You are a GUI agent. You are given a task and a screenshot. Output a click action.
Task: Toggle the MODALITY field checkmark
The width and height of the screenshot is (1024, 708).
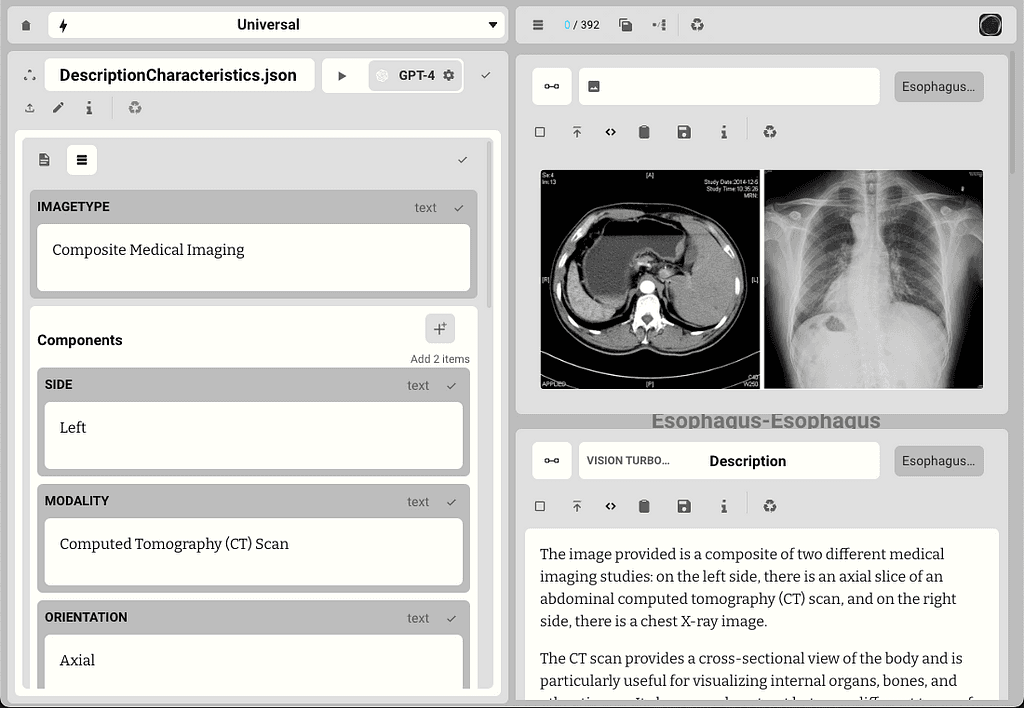tap(451, 502)
